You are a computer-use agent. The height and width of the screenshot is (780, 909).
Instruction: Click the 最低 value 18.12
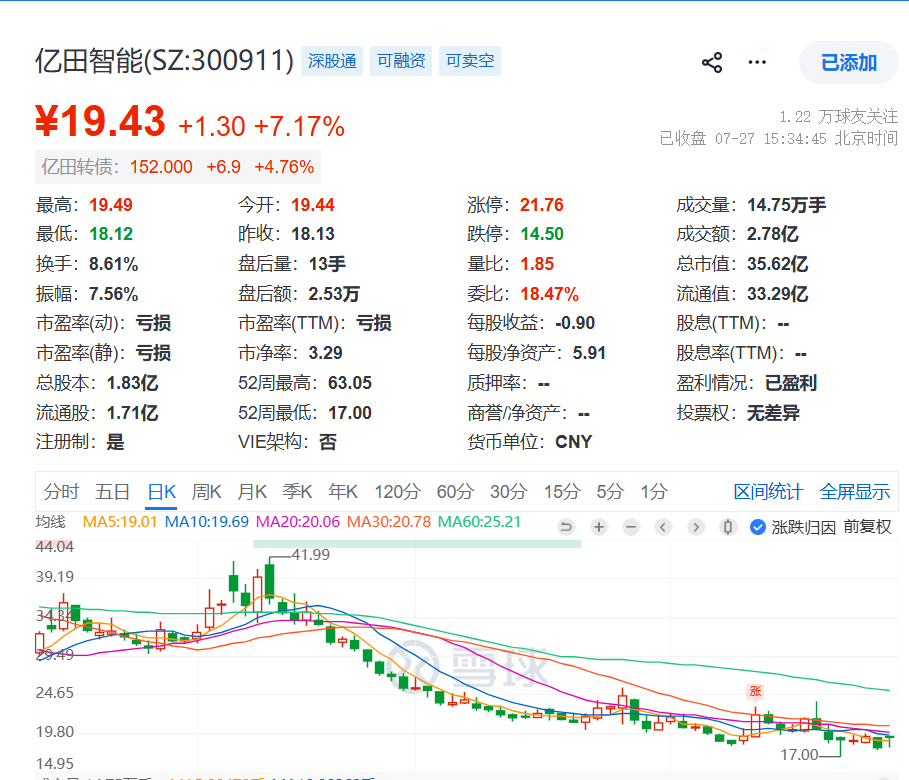111,234
